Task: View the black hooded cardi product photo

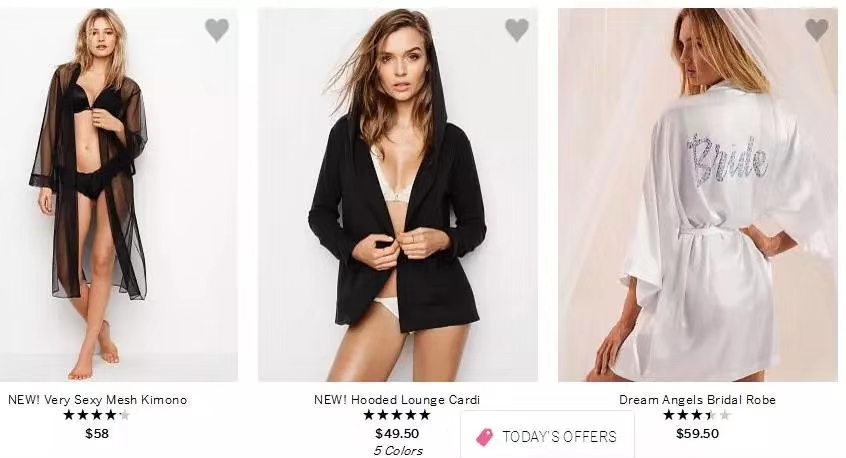Action: click(397, 195)
